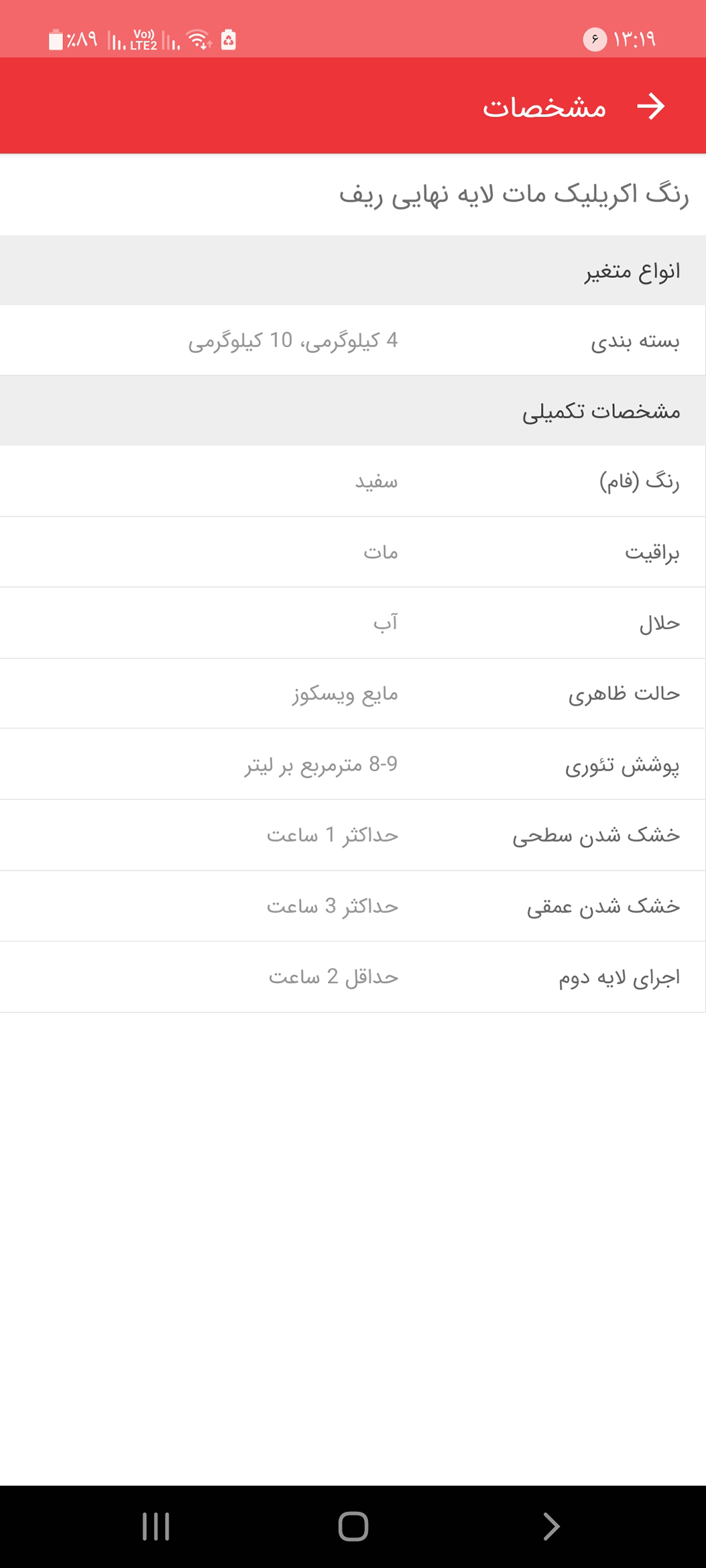Tap the براقیت gloss row
The image size is (706, 1568).
click(x=353, y=552)
